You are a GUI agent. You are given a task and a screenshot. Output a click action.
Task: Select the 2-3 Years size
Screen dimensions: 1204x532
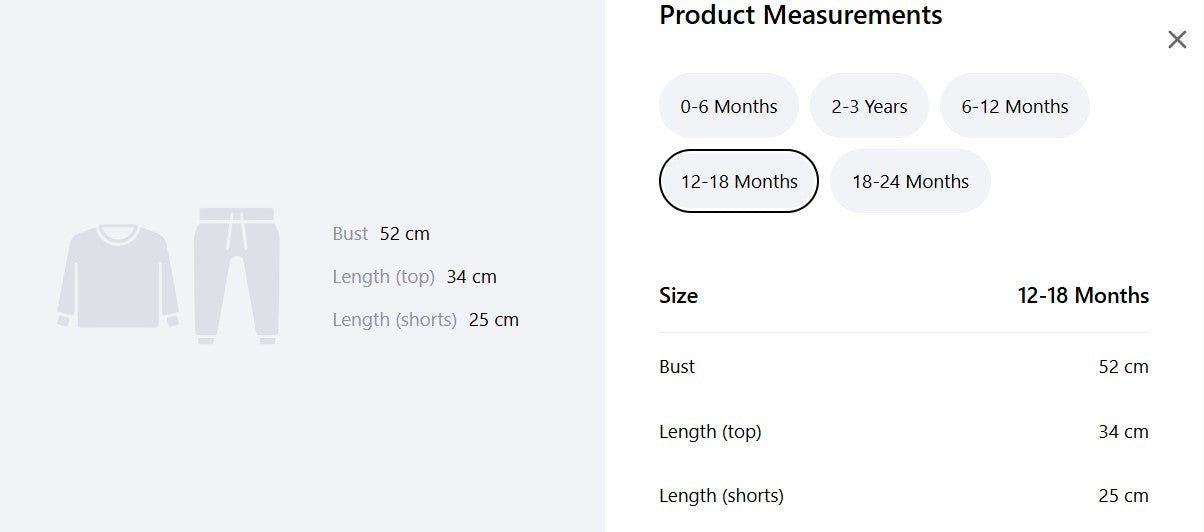coord(869,106)
